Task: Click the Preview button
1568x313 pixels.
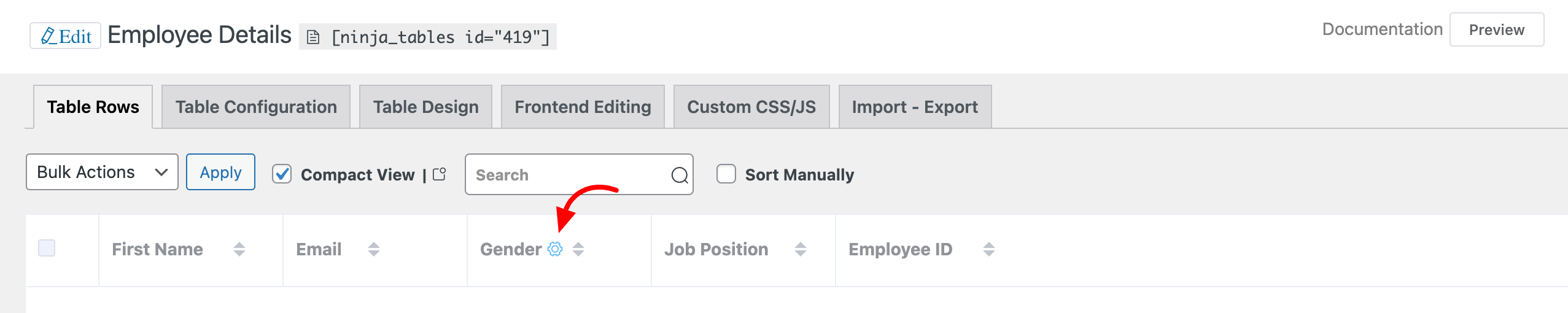Action: pos(1496,30)
